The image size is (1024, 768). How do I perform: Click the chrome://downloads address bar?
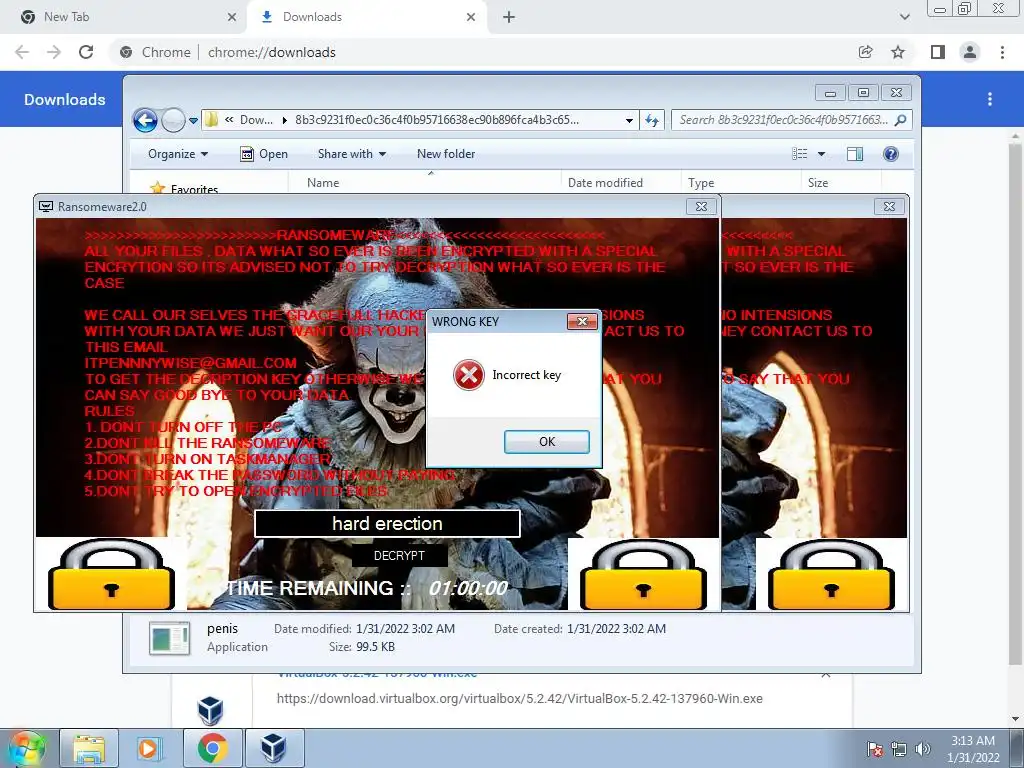pyautogui.click(x=483, y=52)
